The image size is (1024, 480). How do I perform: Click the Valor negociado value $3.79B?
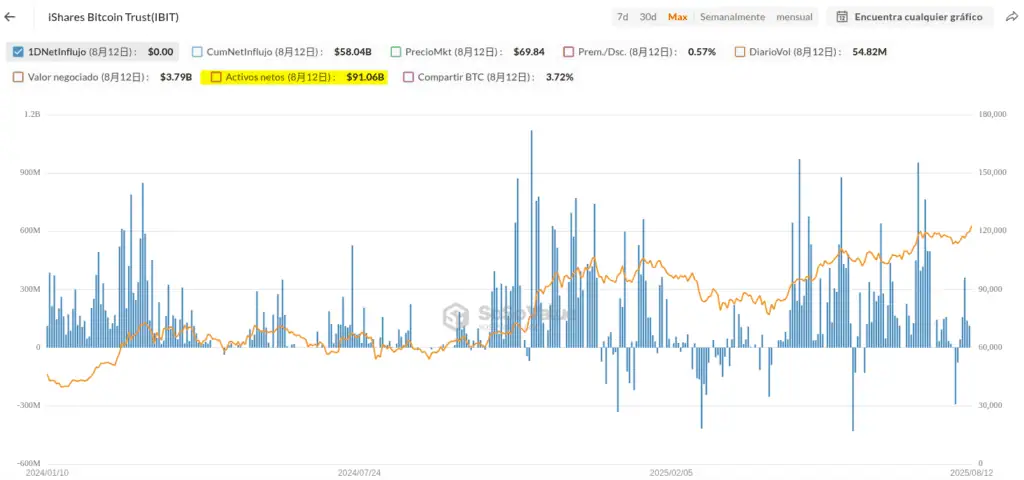tap(176, 77)
